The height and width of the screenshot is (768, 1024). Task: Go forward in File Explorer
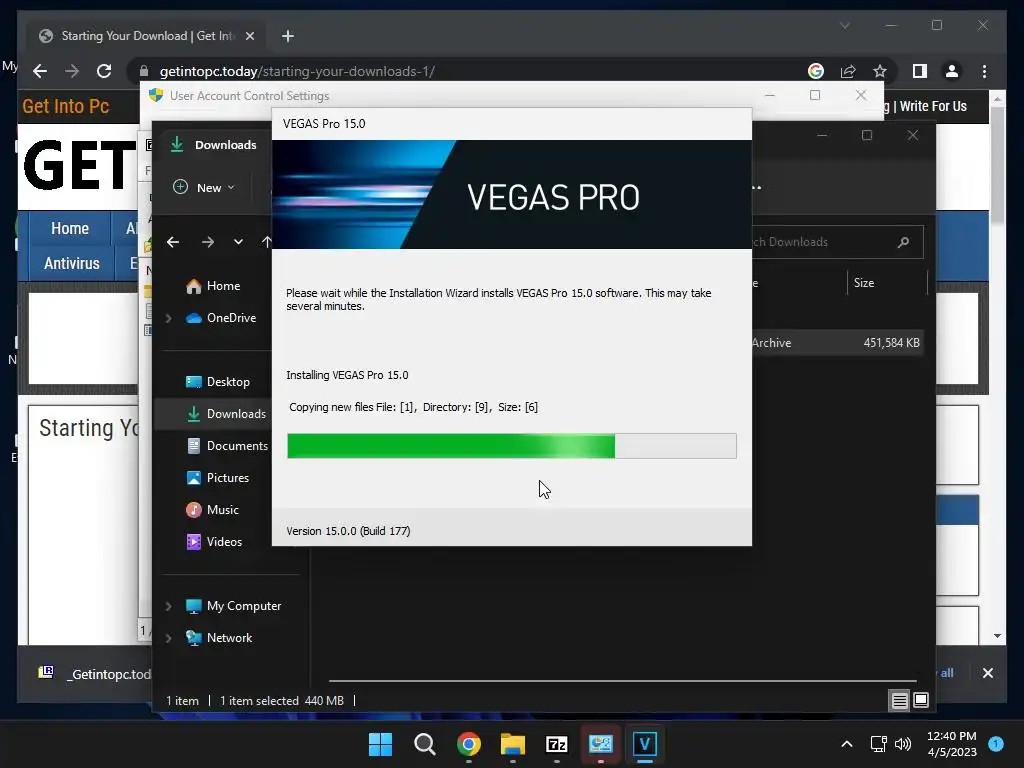pyautogui.click(x=208, y=242)
